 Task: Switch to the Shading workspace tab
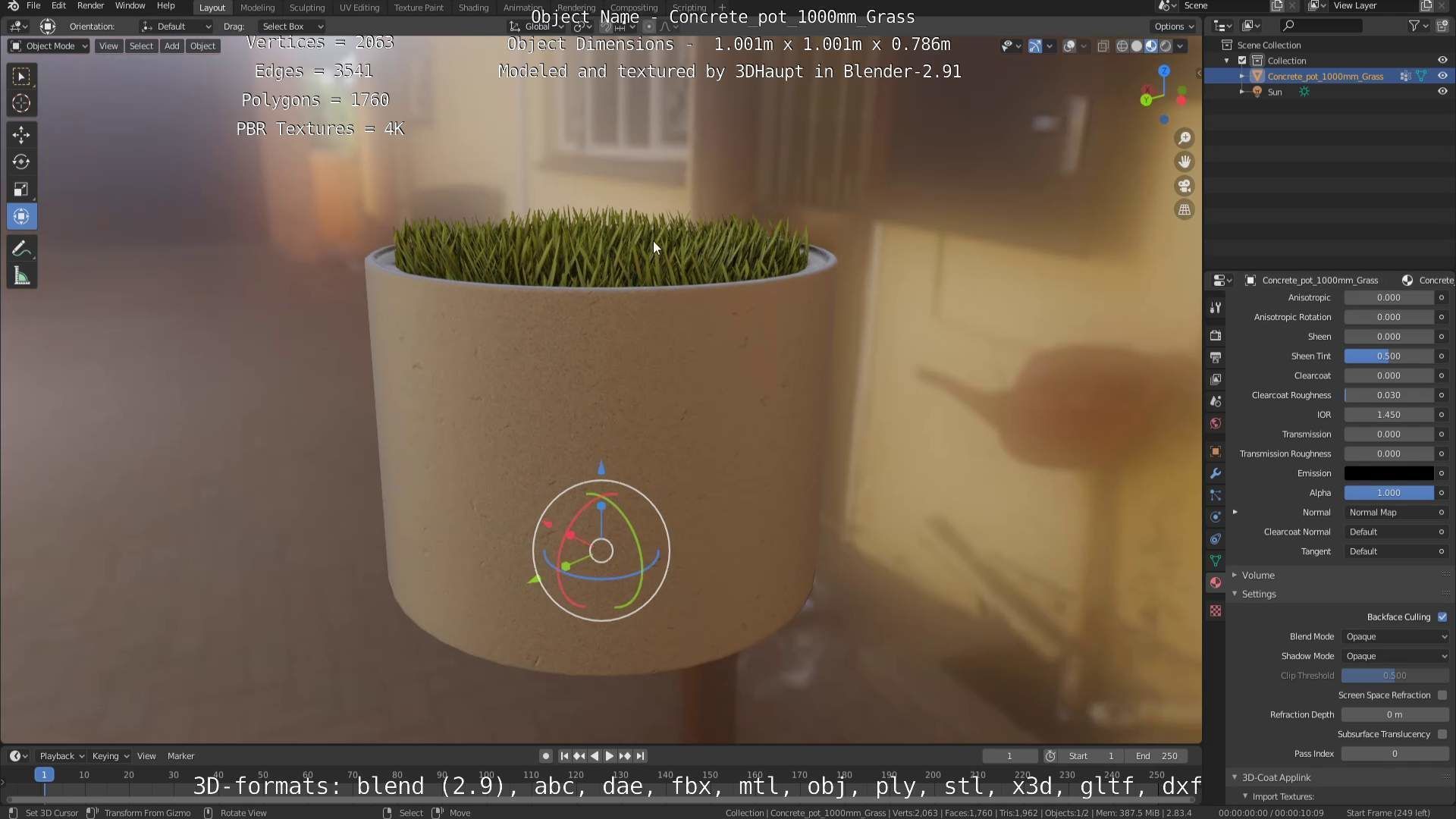[473, 8]
